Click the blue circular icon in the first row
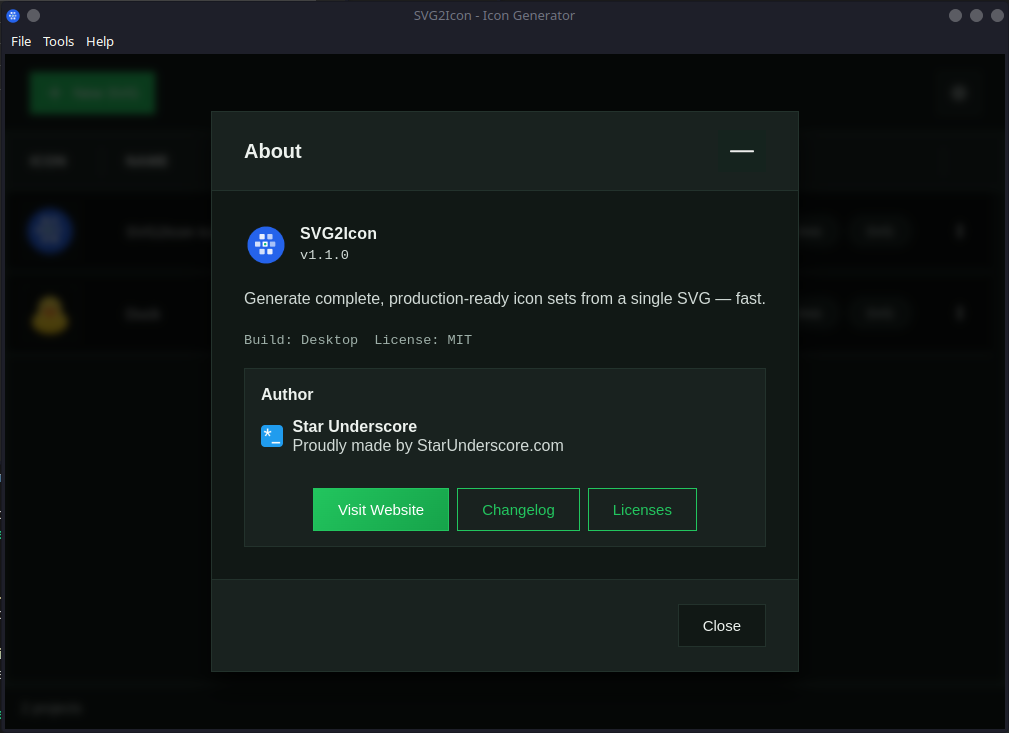Viewport: 1009px width, 733px height. tap(50, 230)
